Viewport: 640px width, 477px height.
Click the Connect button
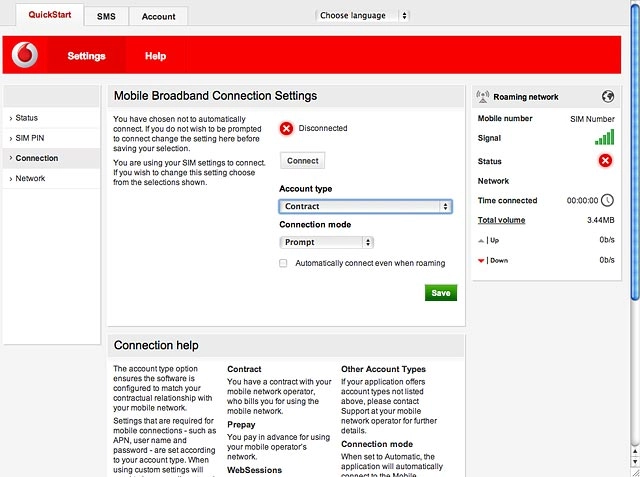[x=302, y=161]
